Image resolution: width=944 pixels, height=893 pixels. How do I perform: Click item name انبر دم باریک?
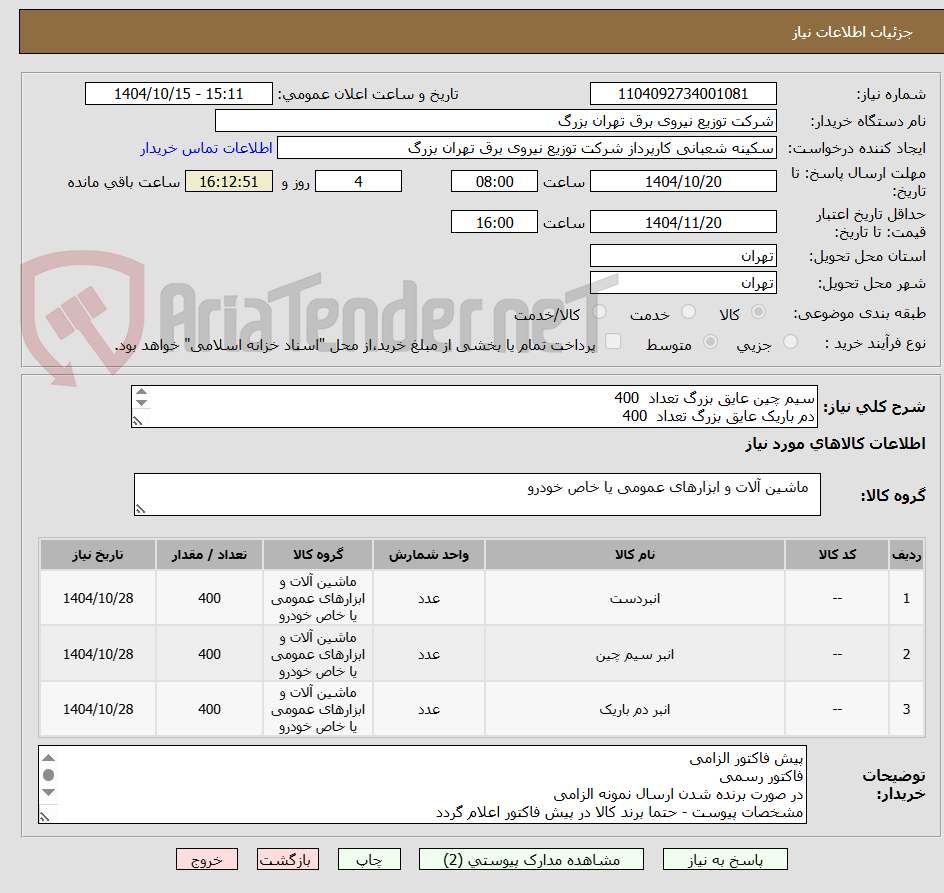(x=635, y=709)
